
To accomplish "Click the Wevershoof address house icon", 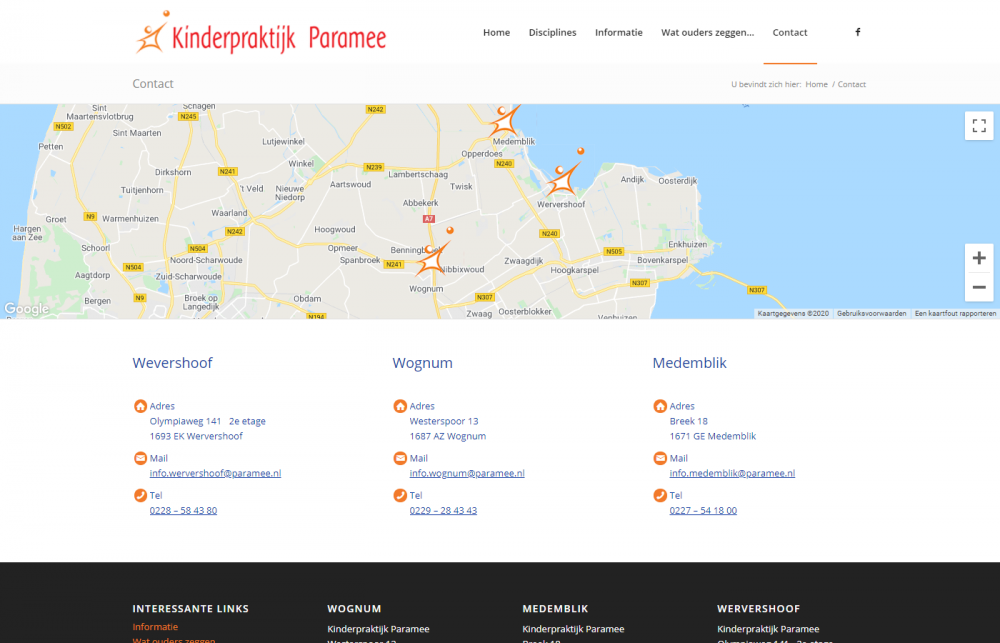I will click(140, 406).
